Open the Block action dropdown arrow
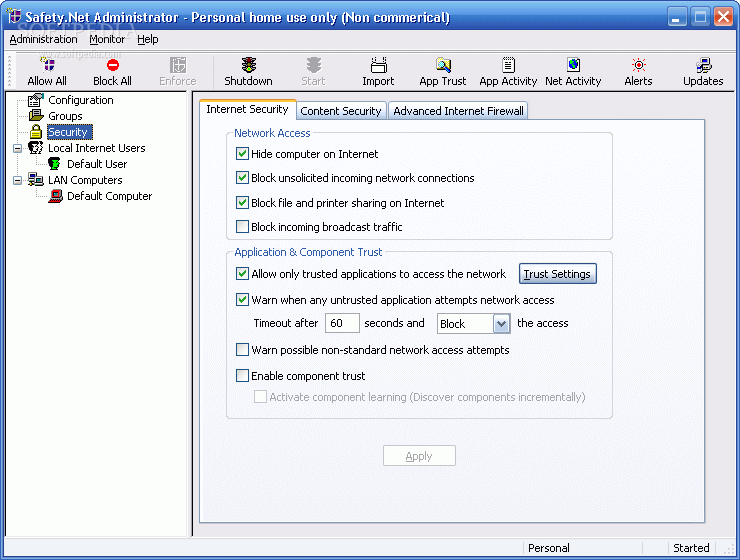This screenshot has width=740, height=560. coord(502,324)
